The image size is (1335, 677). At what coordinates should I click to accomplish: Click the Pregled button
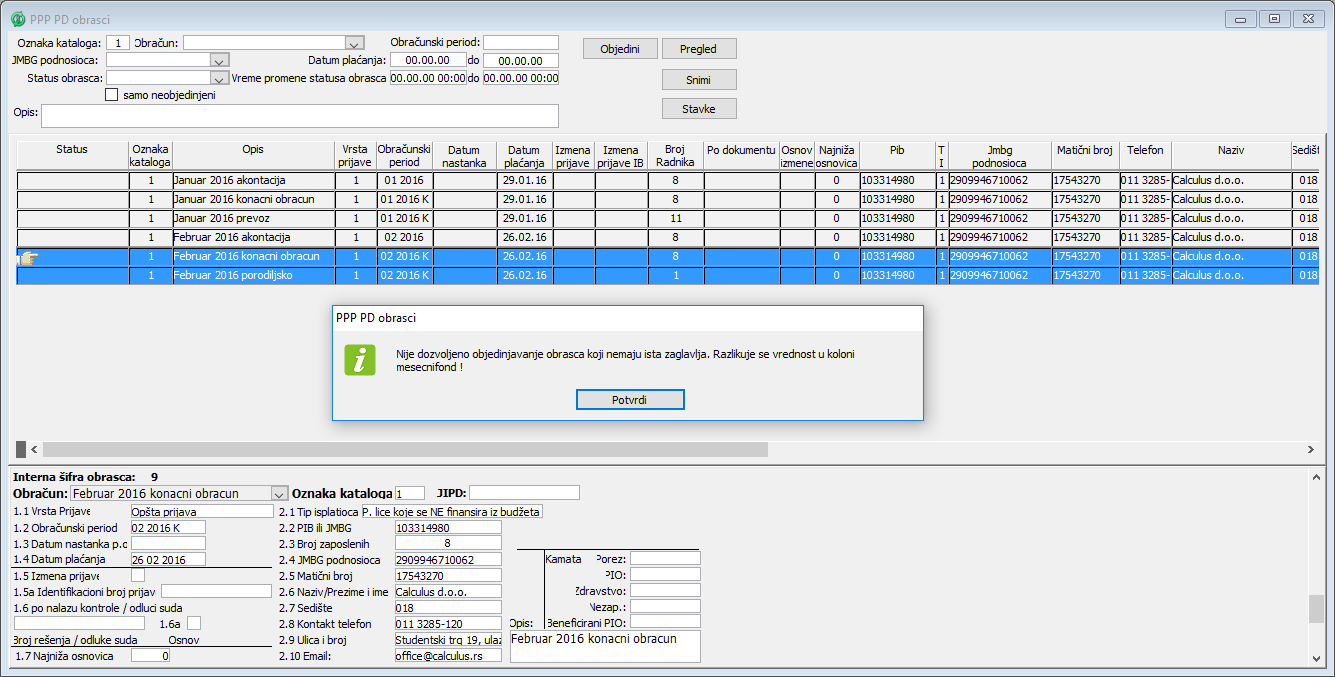699,48
